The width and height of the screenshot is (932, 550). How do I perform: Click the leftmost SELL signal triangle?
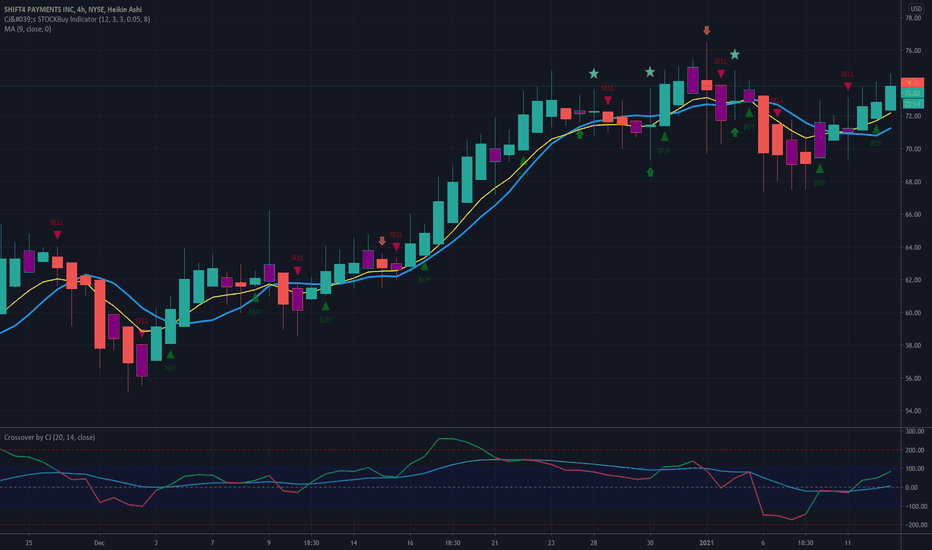pyautogui.click(x=57, y=235)
